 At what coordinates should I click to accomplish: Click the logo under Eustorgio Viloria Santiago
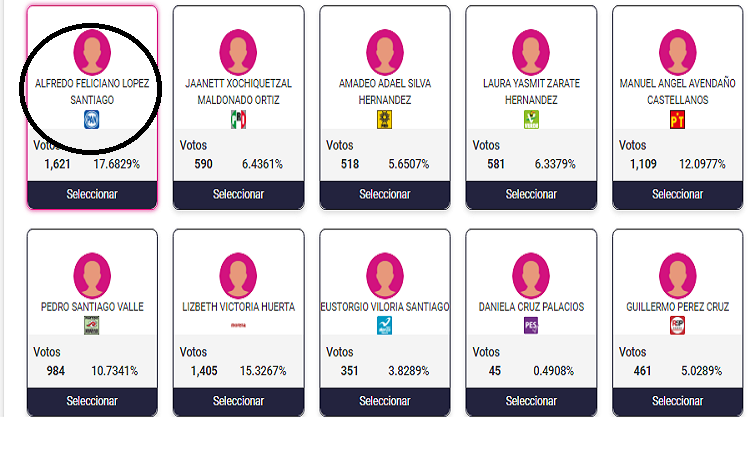click(x=385, y=326)
